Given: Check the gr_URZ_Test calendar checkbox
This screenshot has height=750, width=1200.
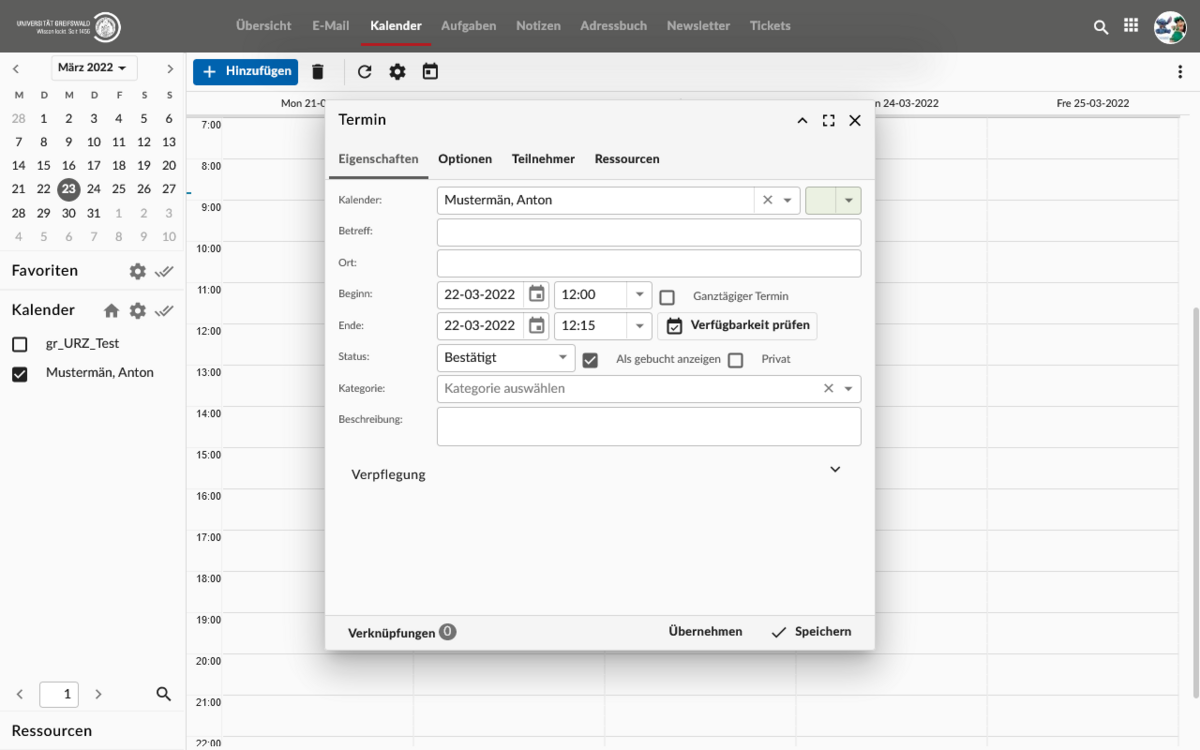Looking at the screenshot, I should (19, 344).
